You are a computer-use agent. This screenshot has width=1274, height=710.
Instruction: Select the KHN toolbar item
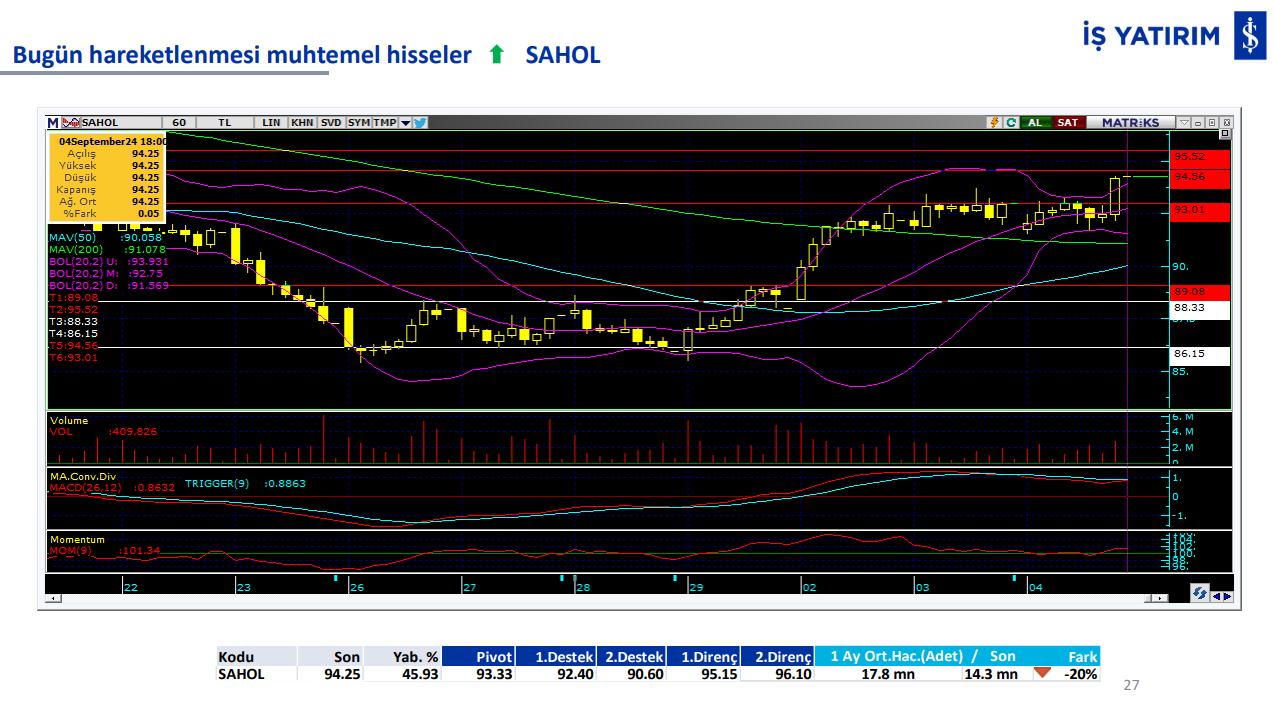302,122
